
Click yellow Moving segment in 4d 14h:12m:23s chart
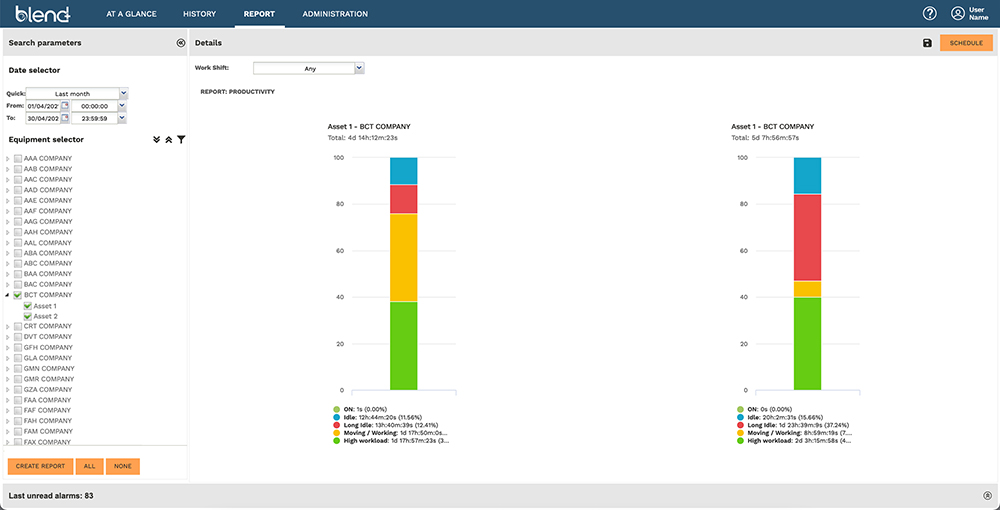click(404, 258)
